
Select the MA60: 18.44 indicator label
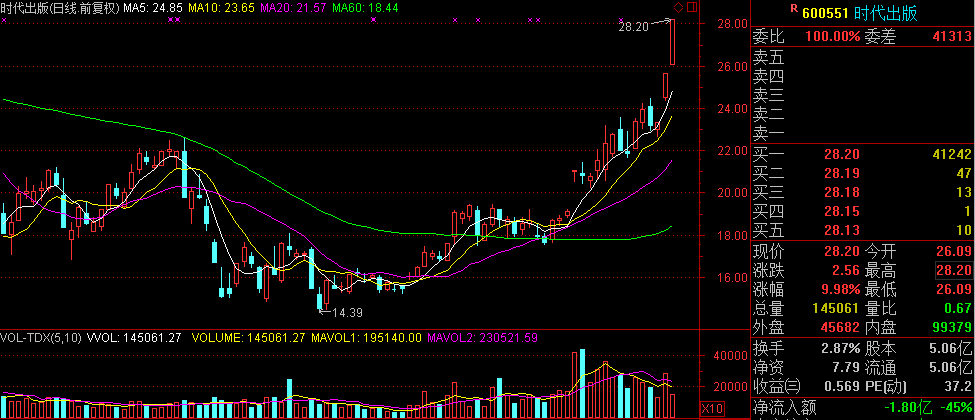[364, 9]
